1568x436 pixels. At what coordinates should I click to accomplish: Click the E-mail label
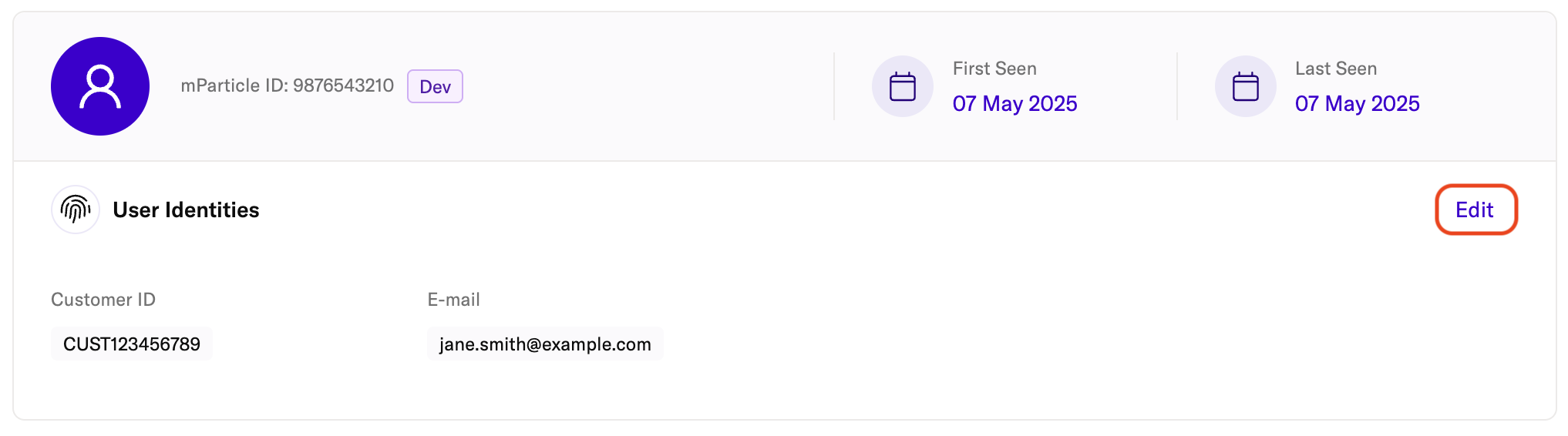point(453,300)
